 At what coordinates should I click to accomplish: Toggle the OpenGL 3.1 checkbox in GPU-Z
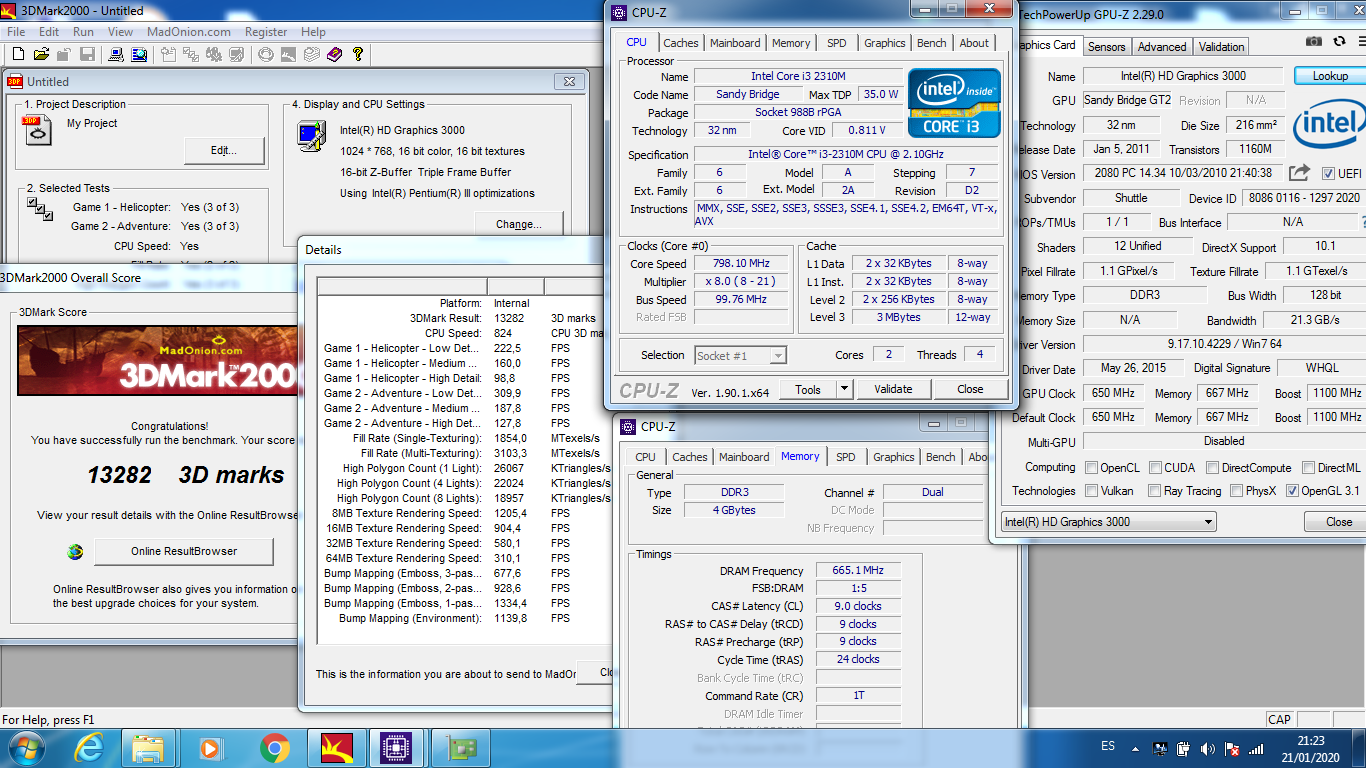[x=1292, y=490]
